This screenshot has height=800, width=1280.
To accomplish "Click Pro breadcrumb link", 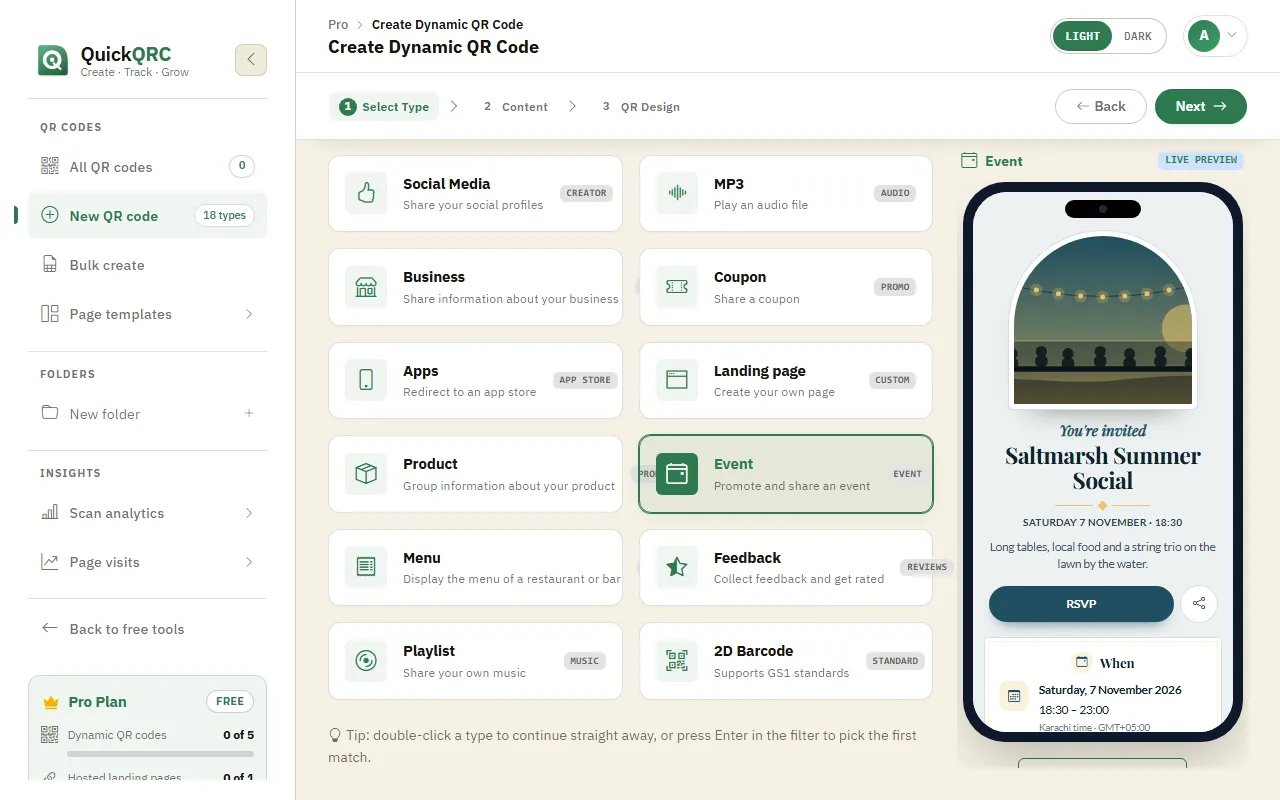I will (338, 24).
